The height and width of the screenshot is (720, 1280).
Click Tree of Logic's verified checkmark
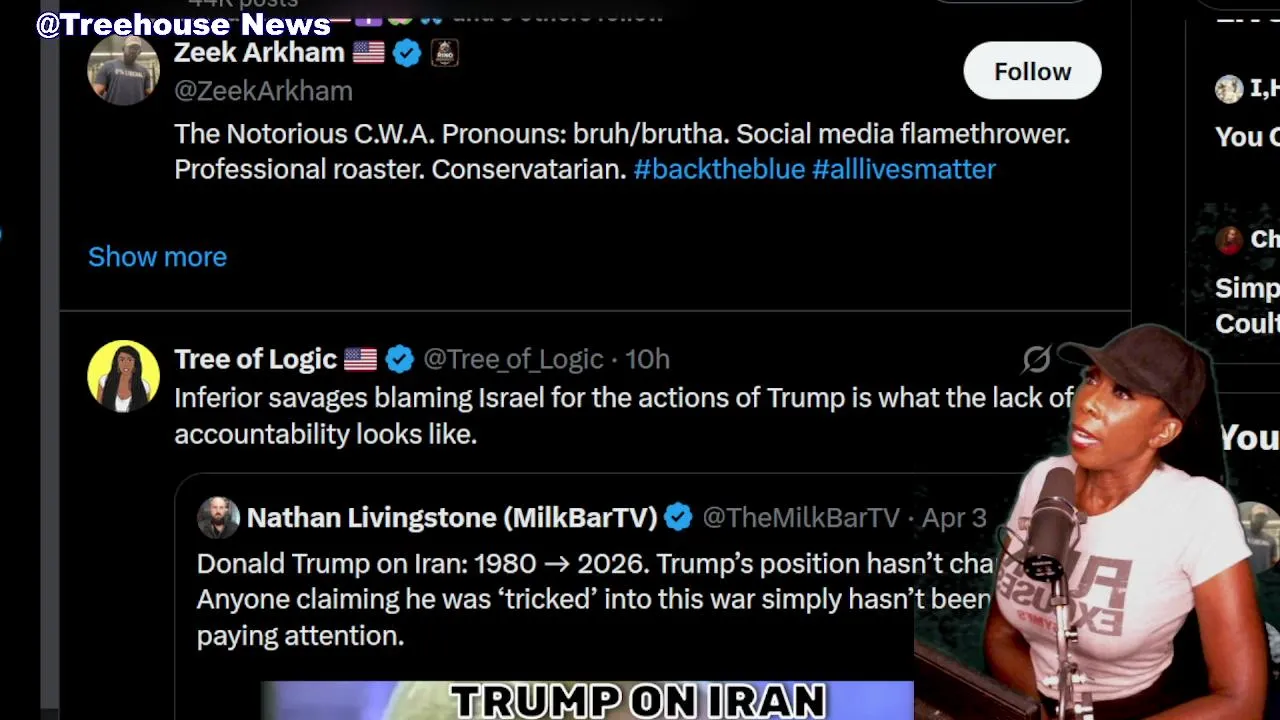400,359
